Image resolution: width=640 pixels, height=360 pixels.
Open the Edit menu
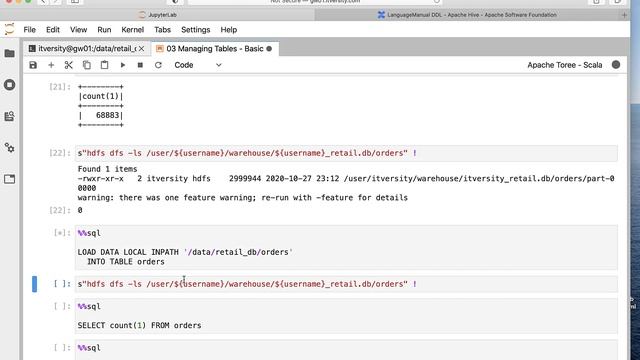coord(53,30)
